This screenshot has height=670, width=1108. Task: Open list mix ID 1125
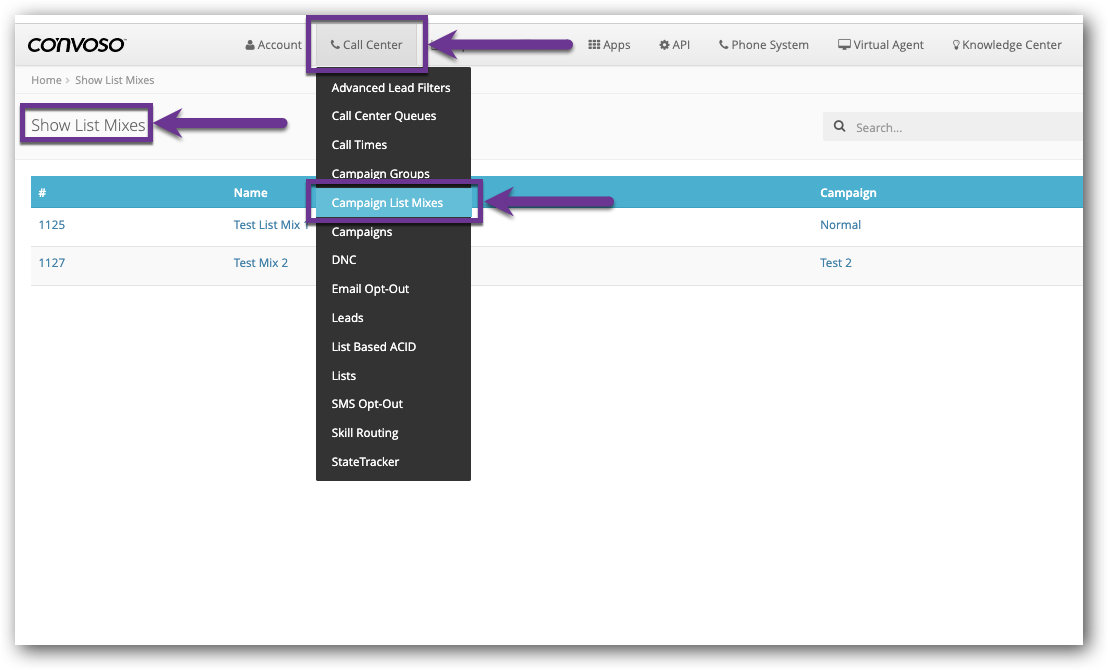[x=52, y=225]
